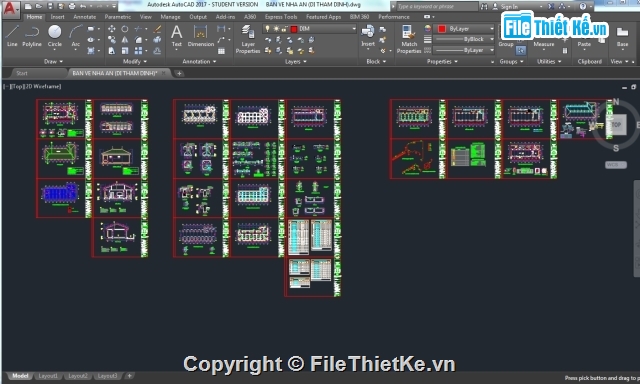Toggle the DIM layer lock icon
This screenshot has height=384, width=640.
284,29
